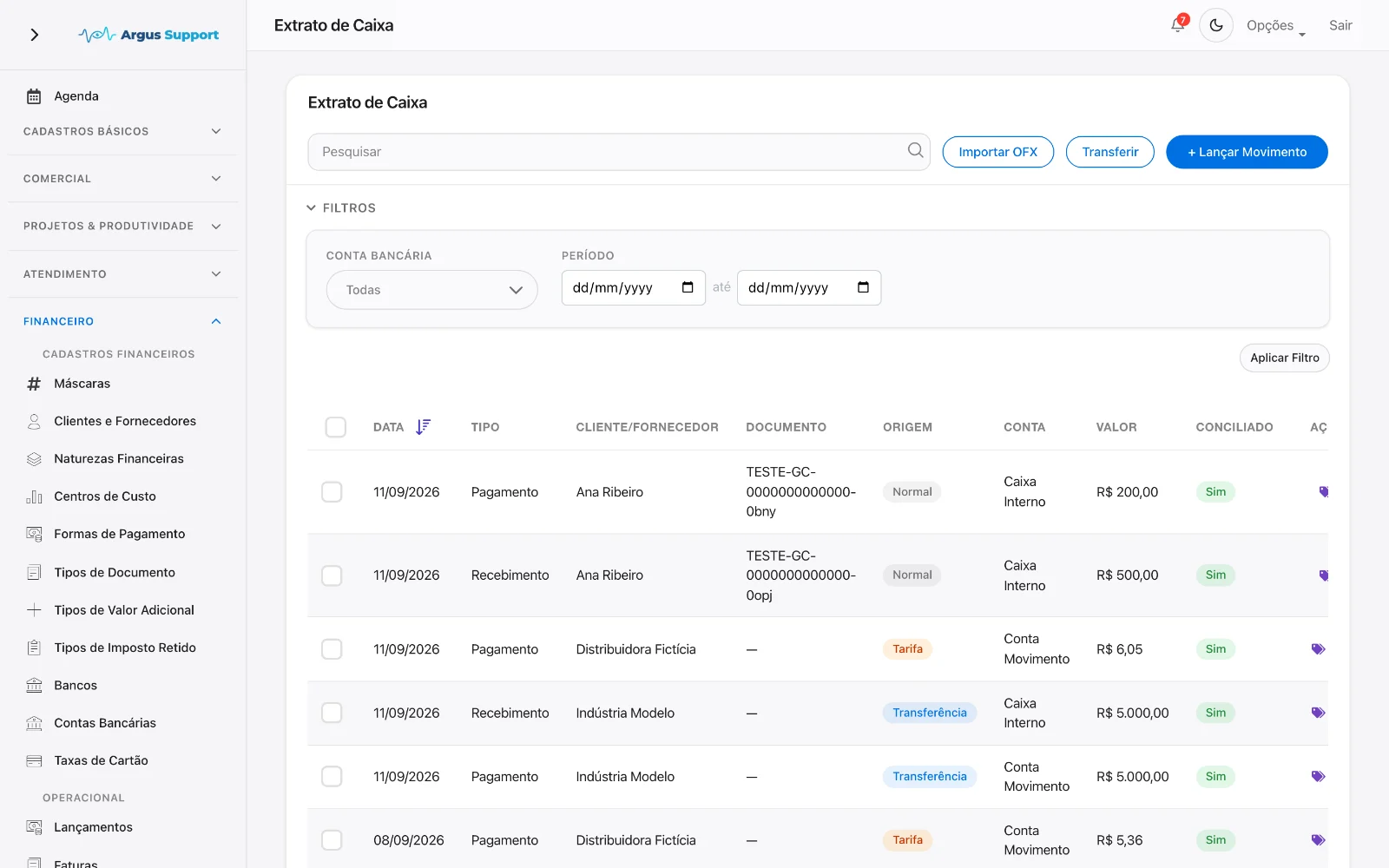Sort by the DATA column sort icon

[423, 427]
